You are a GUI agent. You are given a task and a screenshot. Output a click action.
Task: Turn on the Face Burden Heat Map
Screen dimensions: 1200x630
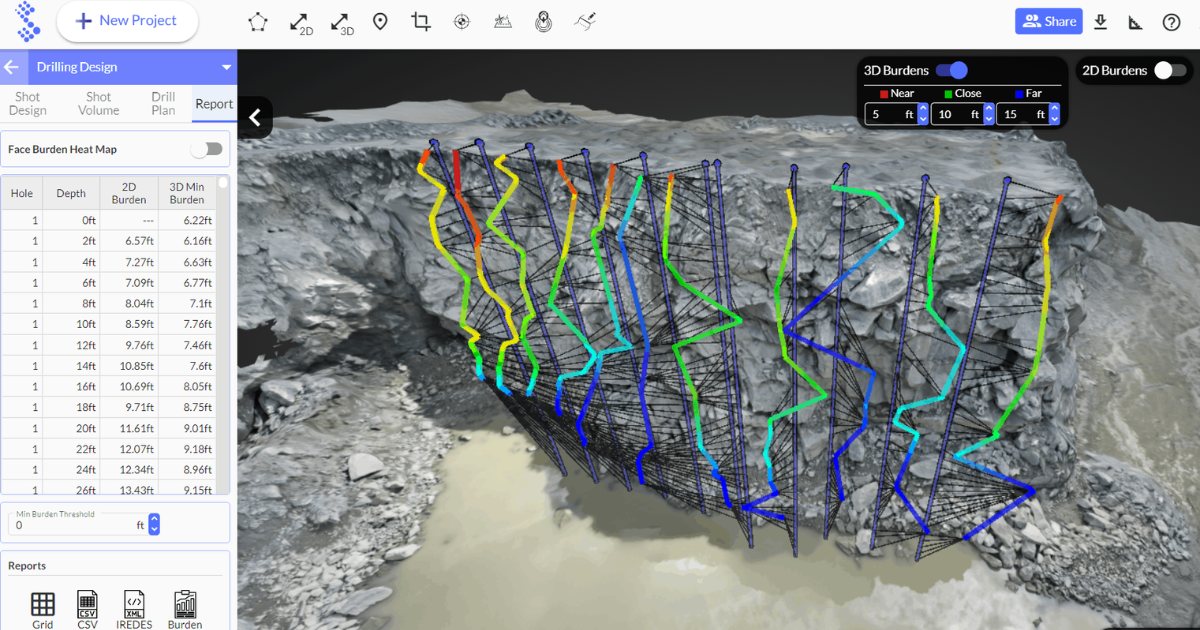click(207, 148)
